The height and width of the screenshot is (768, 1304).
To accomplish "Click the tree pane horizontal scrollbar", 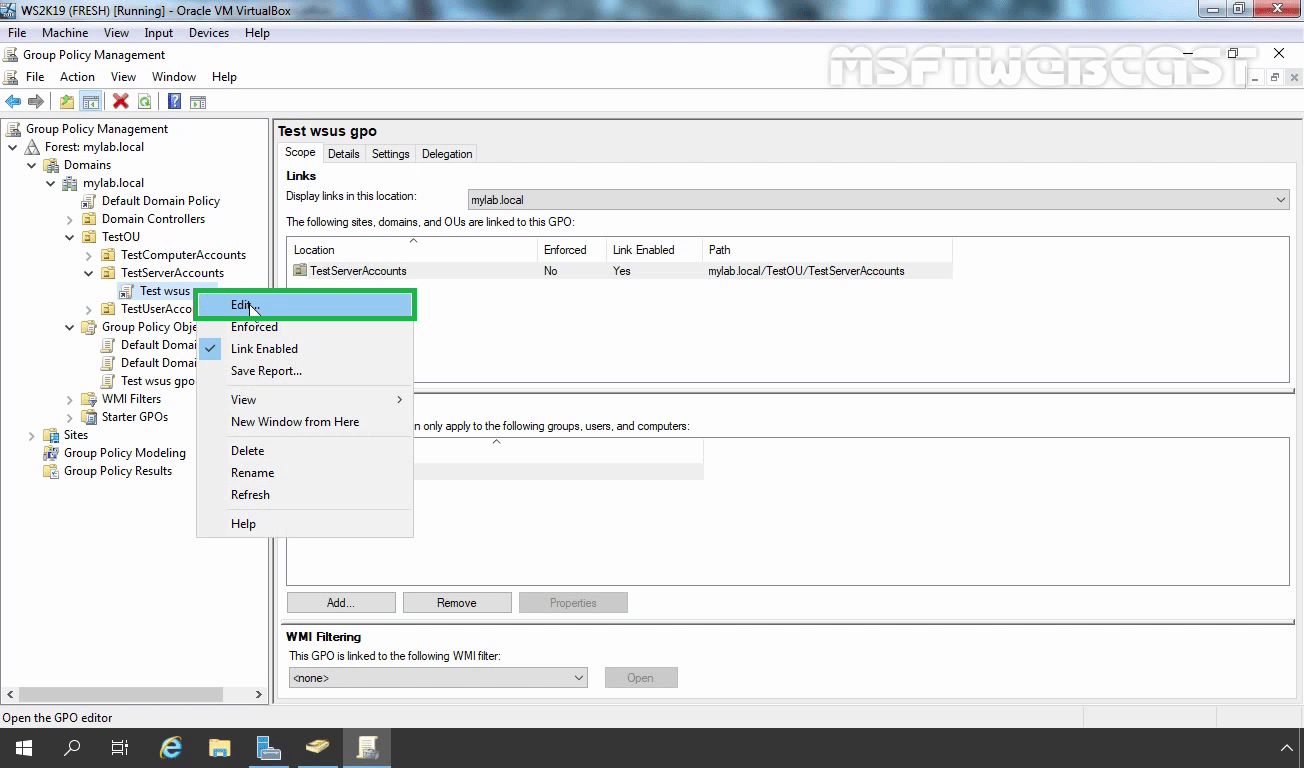I will point(130,694).
